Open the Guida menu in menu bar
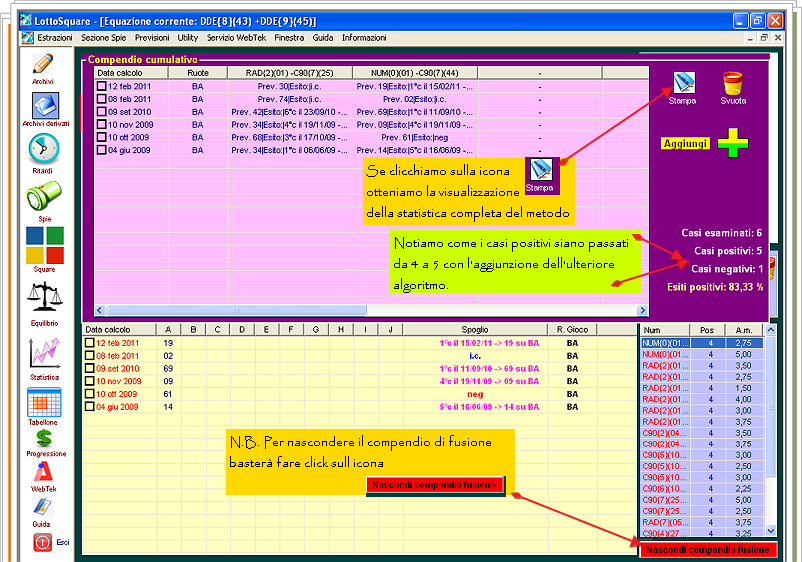 323,38
